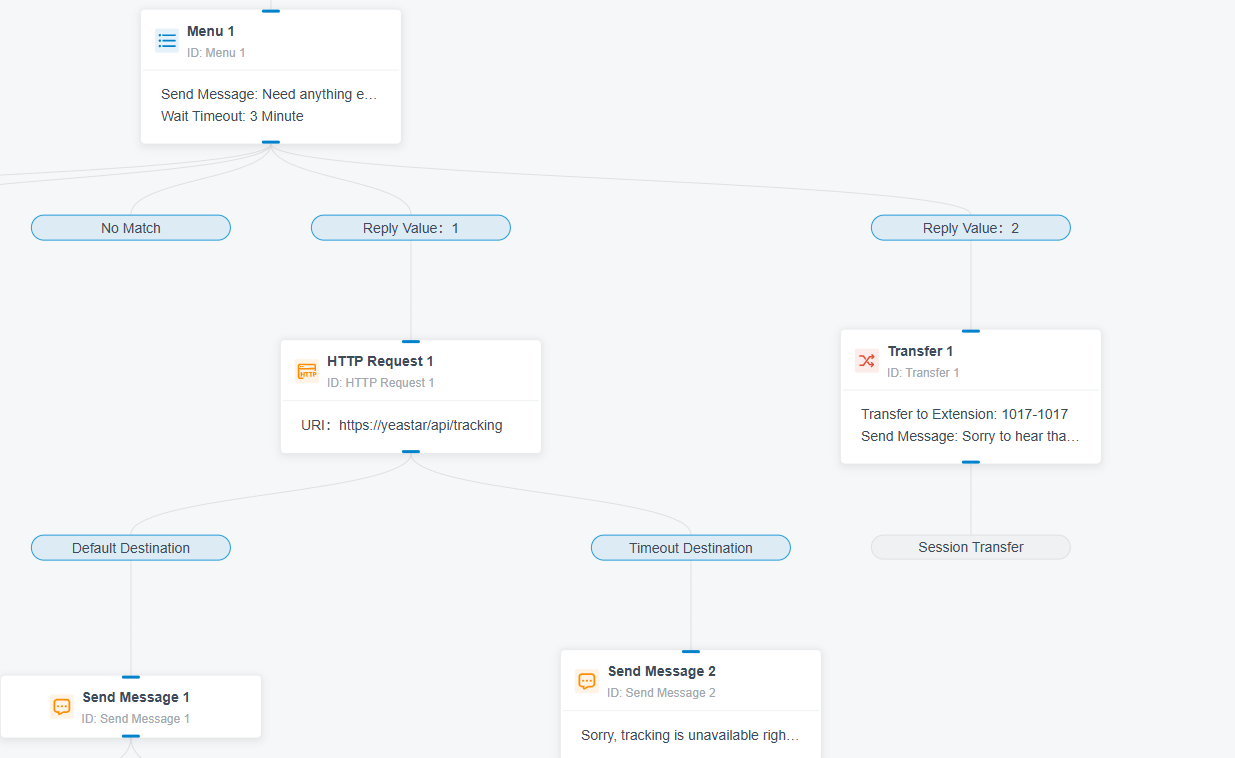Image resolution: width=1235 pixels, height=758 pixels.
Task: Click the Send Message 1 chat icon
Action: click(62, 707)
